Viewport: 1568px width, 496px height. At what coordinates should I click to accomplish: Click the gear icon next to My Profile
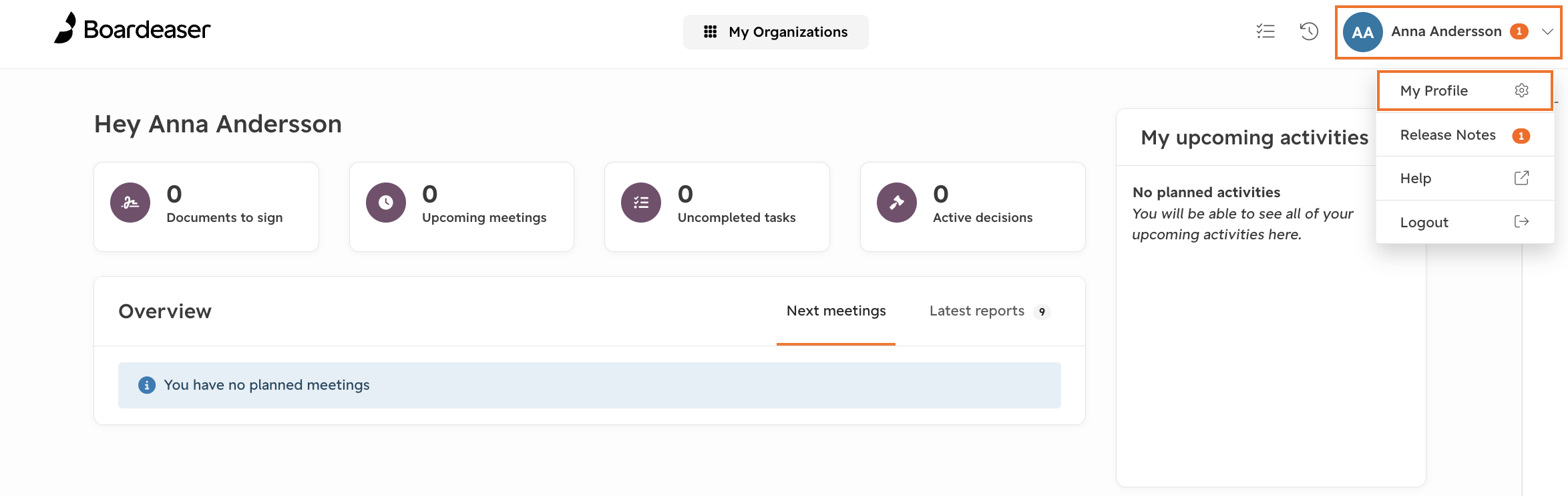(1522, 90)
